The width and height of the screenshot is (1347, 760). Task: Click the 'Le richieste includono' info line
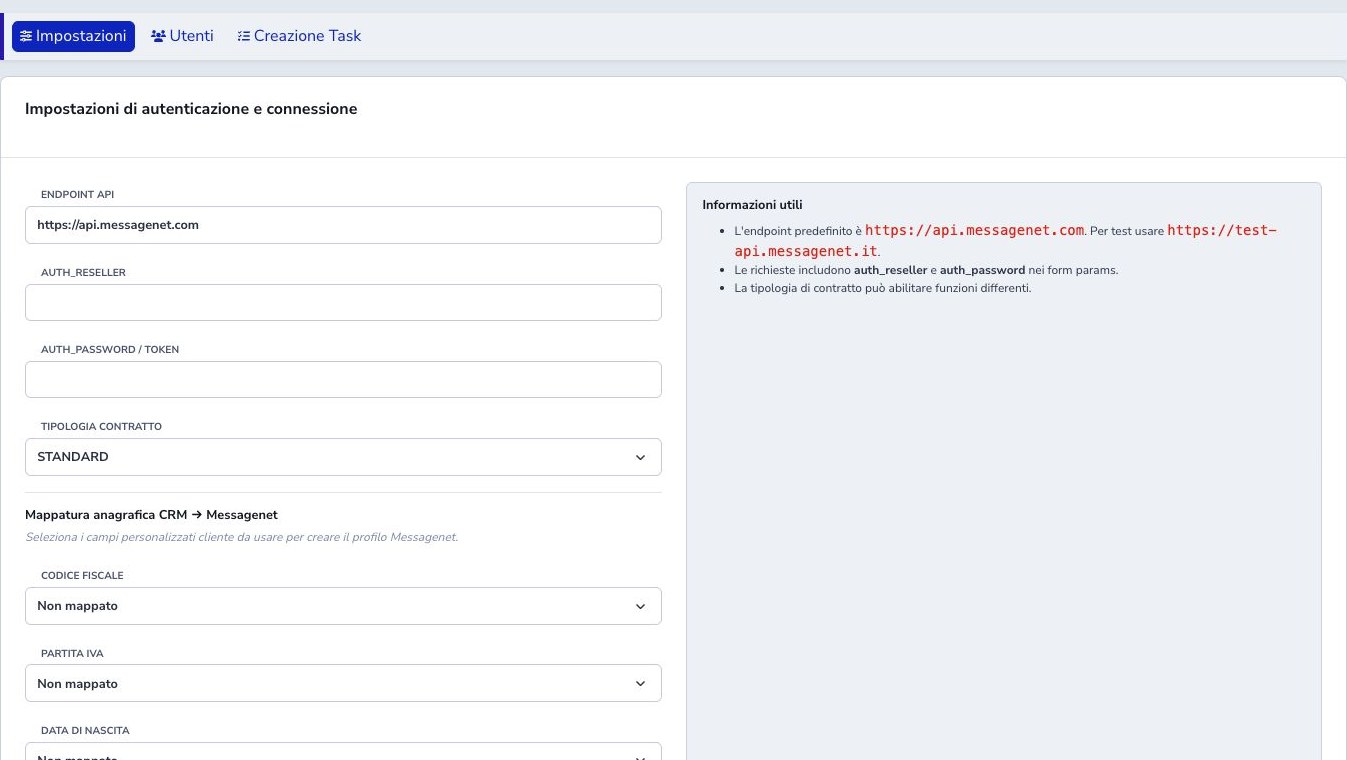pos(926,270)
